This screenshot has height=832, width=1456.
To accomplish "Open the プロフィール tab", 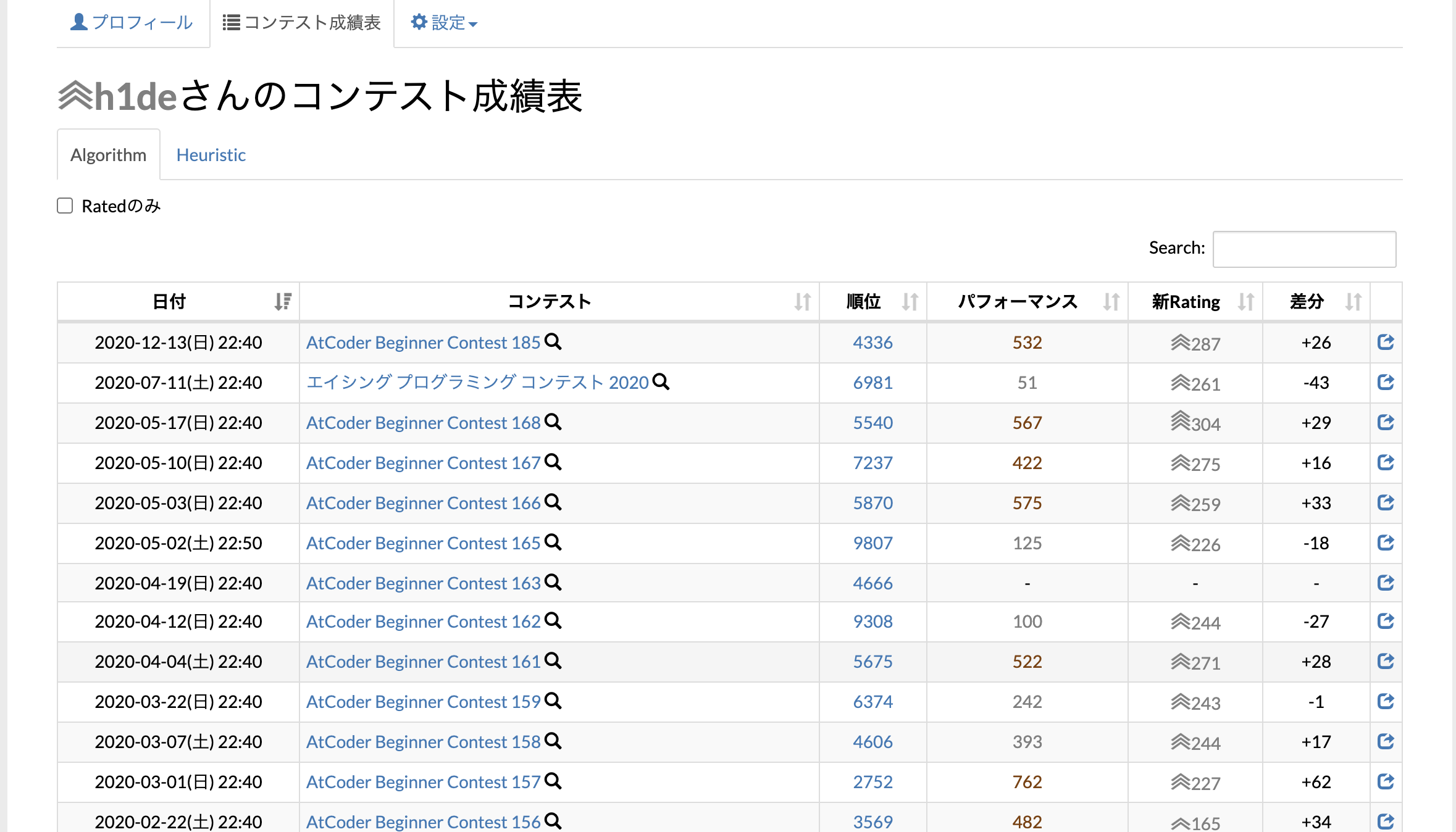I will [x=132, y=23].
